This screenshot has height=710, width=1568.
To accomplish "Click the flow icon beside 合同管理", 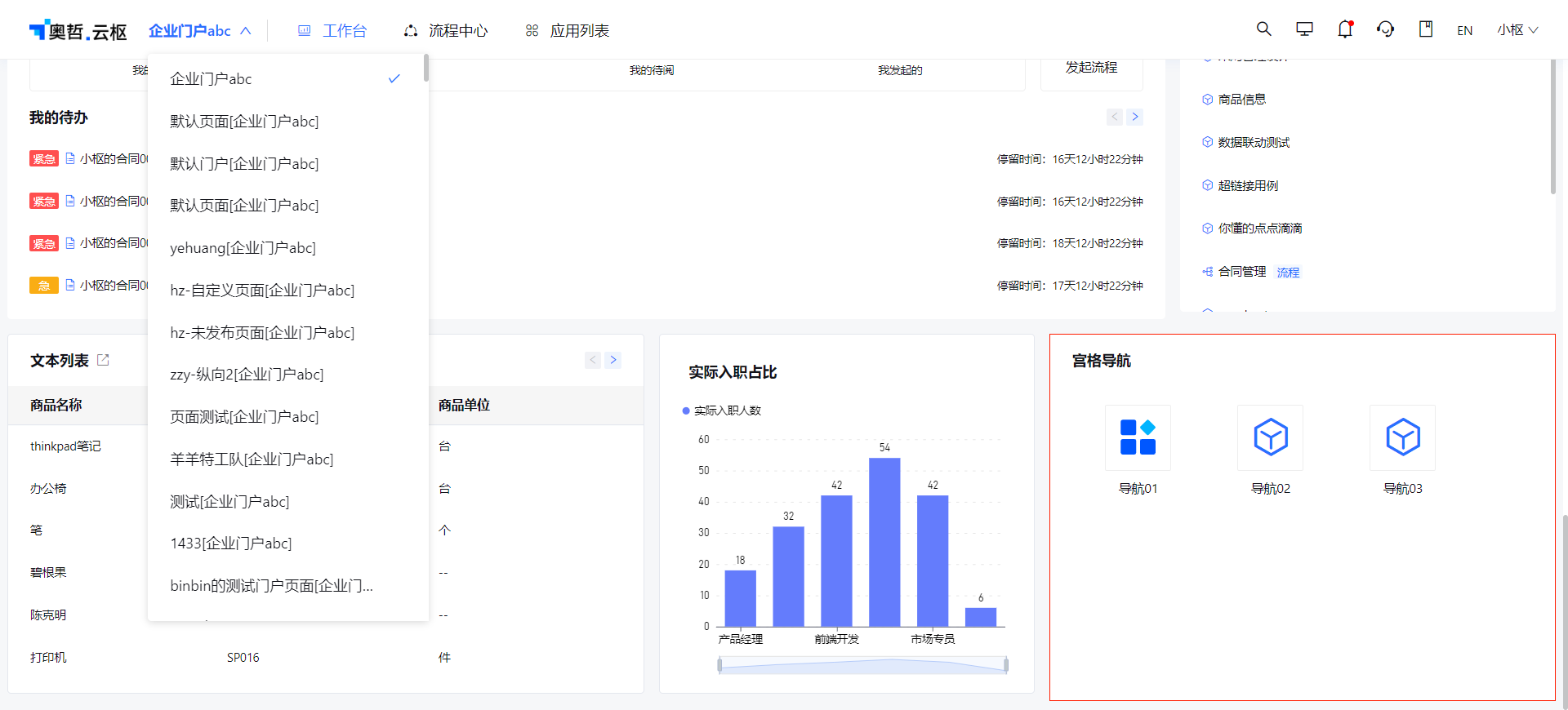I will [1207, 272].
